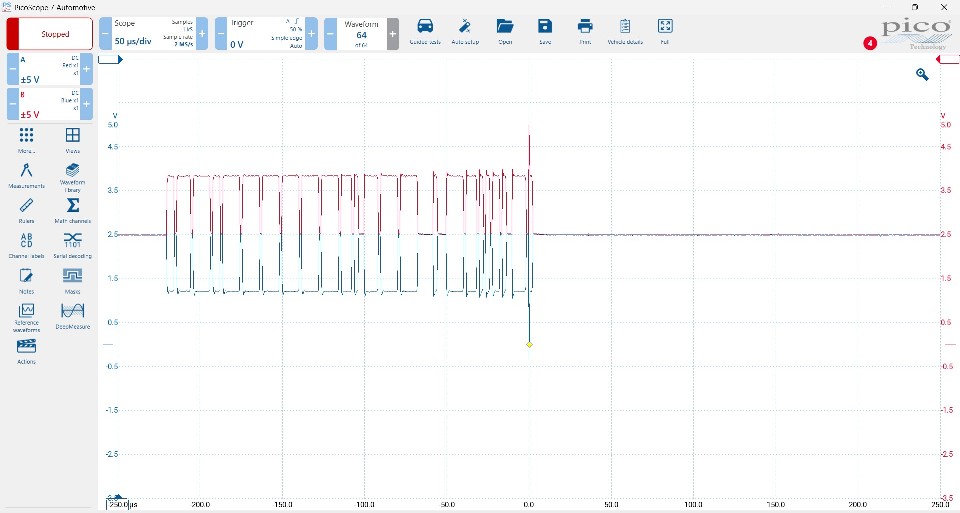This screenshot has height=513, width=960.
Task: Decrease scope timebase with minus
Action: 105,34
